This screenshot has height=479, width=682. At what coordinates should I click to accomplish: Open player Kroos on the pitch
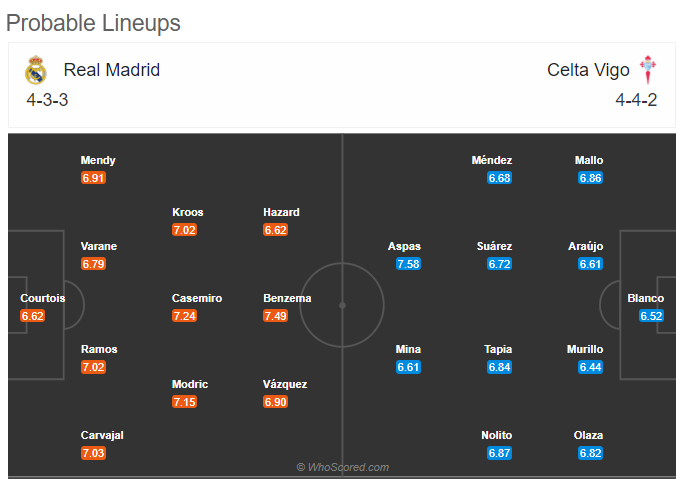point(187,212)
